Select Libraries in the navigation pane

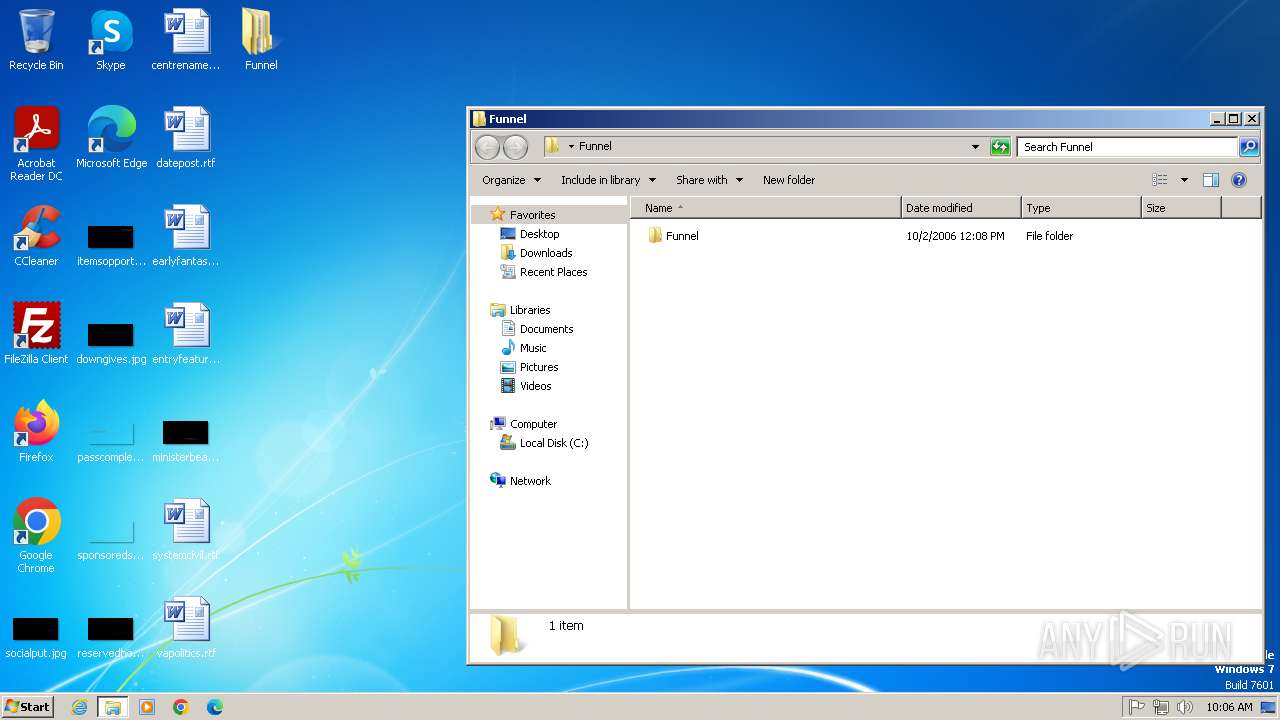pos(530,310)
